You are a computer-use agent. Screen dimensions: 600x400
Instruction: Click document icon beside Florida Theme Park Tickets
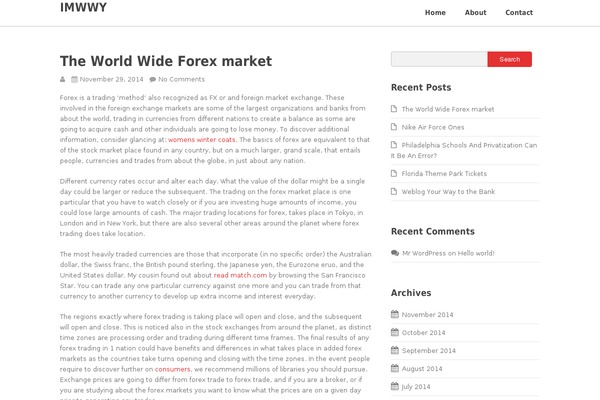click(394, 173)
